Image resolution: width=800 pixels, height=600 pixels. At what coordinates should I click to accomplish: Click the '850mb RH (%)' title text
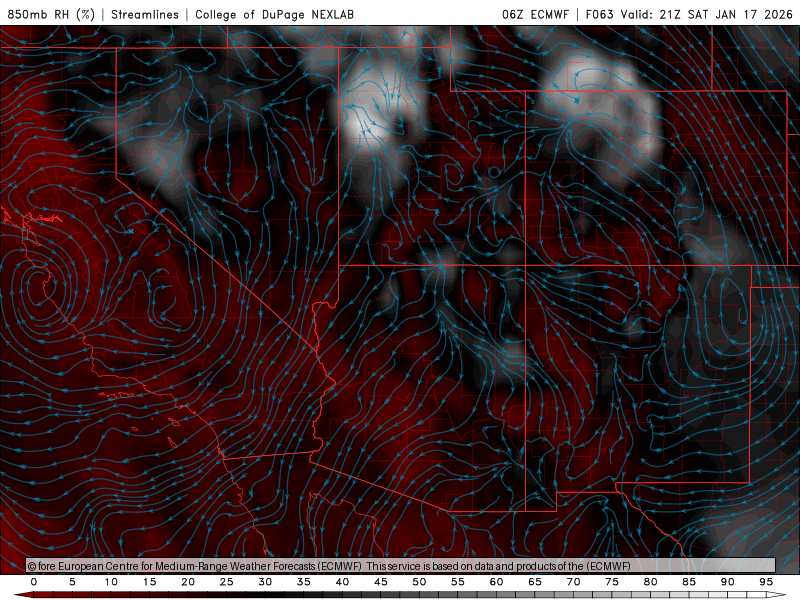pos(51,14)
